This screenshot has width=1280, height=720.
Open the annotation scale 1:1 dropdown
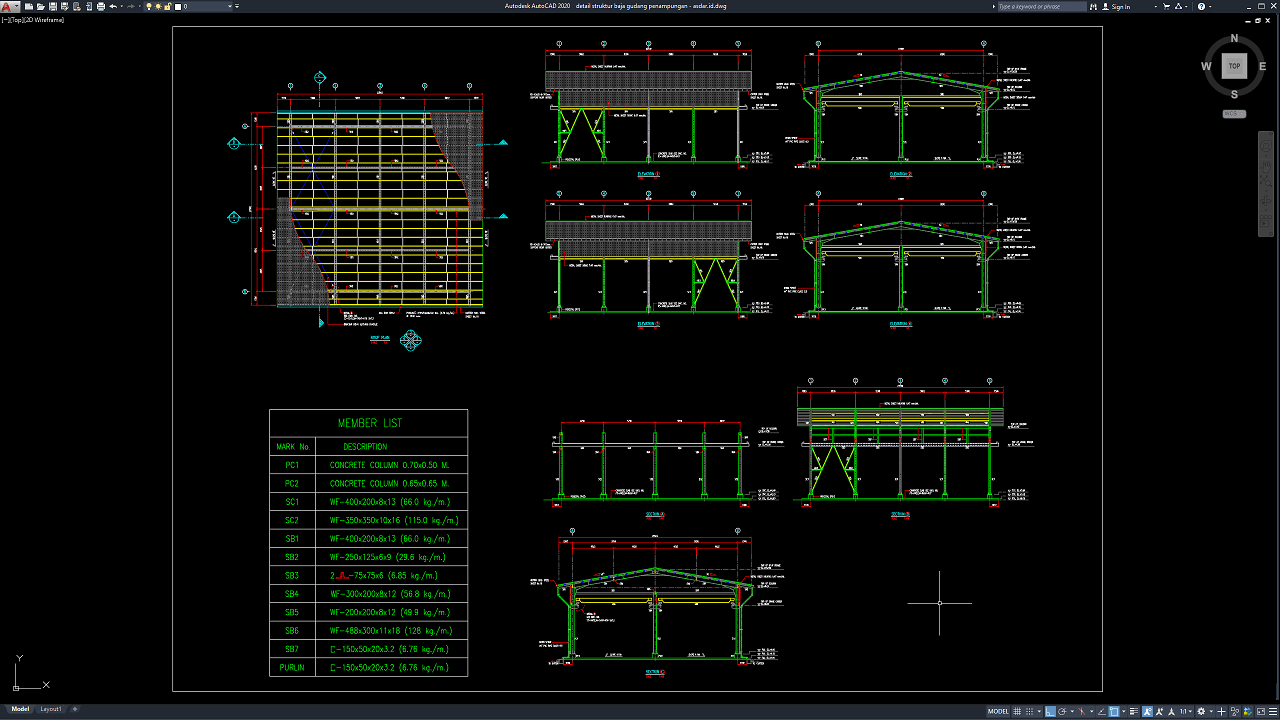(x=1186, y=711)
